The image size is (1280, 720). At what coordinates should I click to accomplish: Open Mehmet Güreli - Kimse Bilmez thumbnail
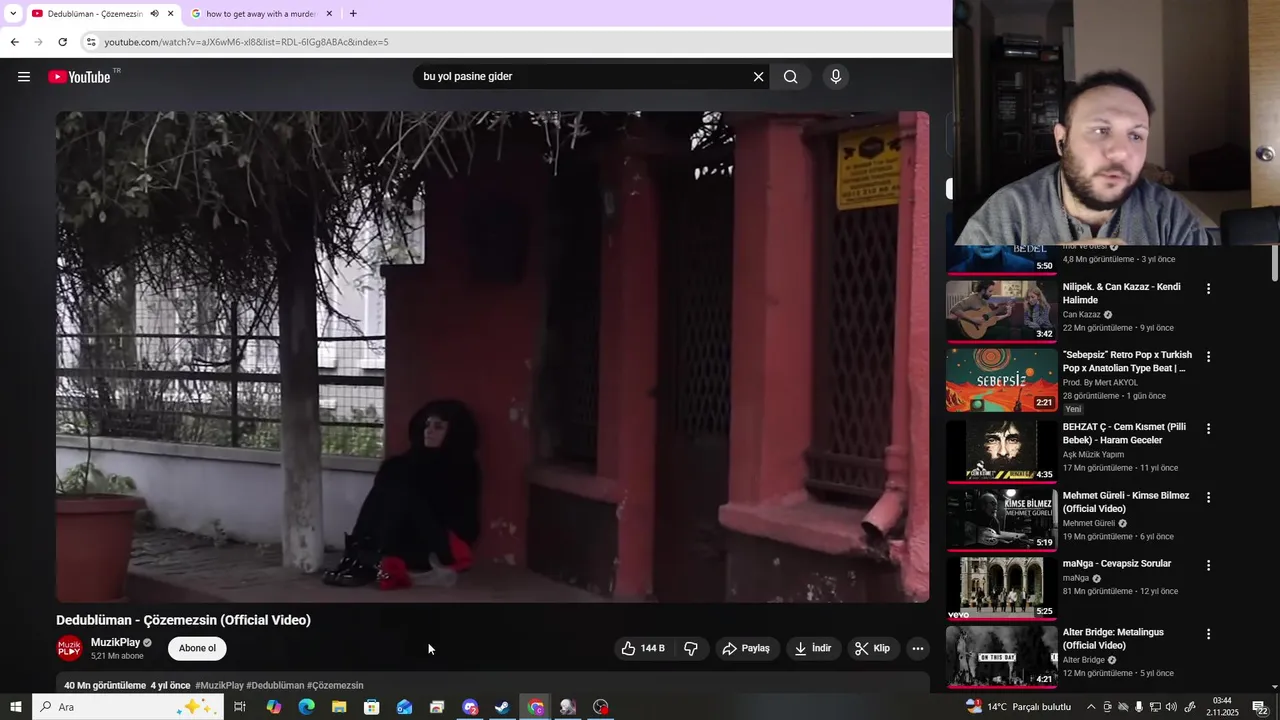click(x=1001, y=519)
